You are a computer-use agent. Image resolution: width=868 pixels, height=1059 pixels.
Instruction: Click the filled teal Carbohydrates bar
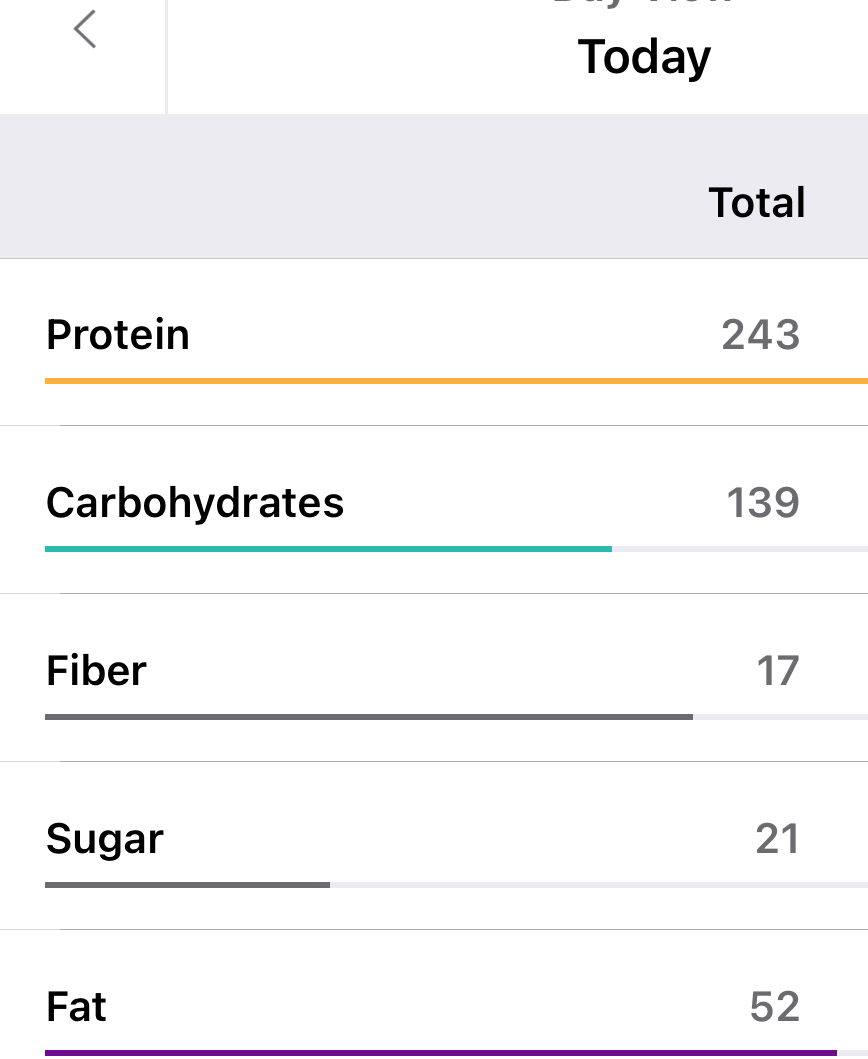pos(328,549)
